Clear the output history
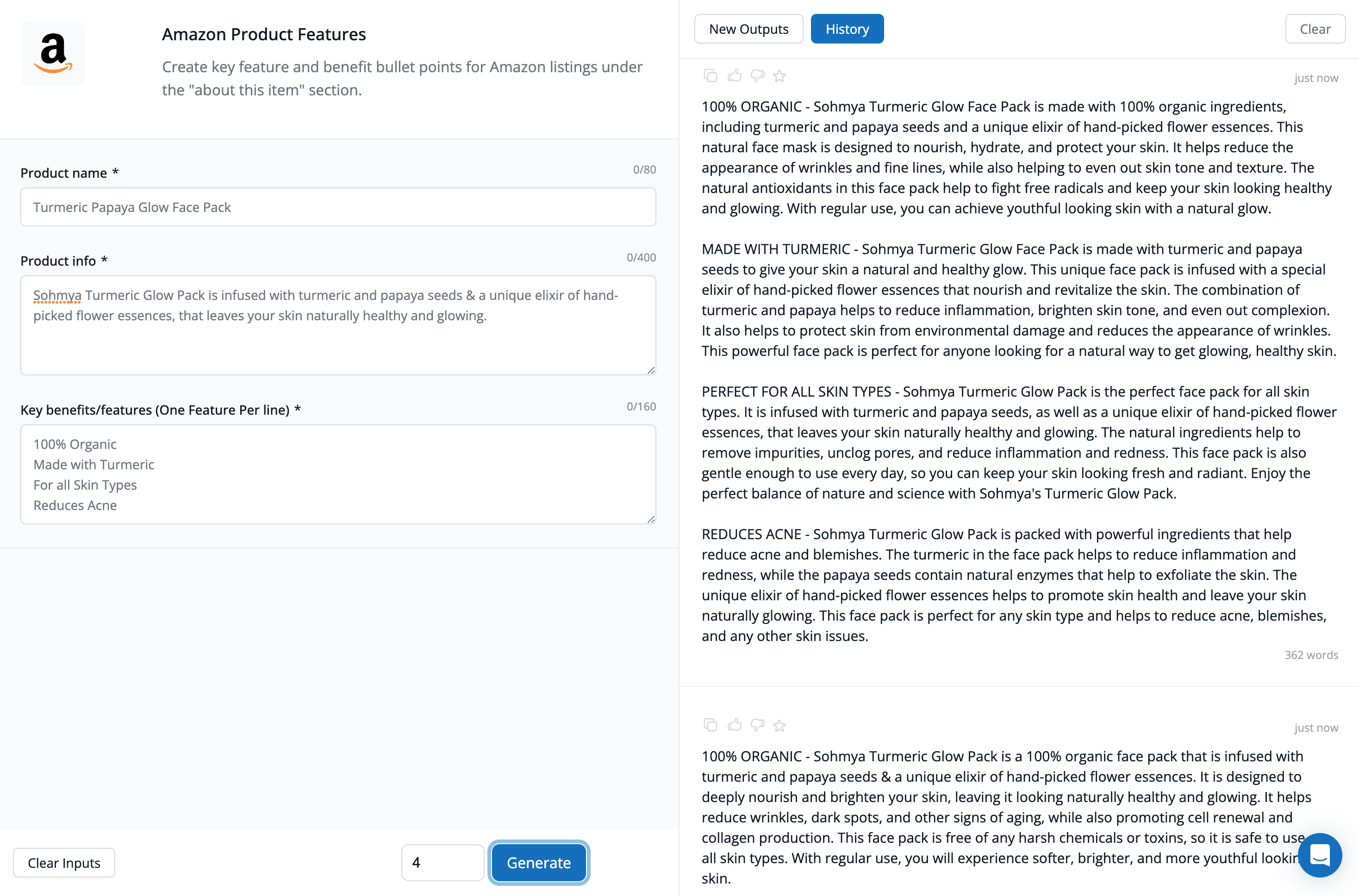The width and height of the screenshot is (1359, 896). point(1315,29)
